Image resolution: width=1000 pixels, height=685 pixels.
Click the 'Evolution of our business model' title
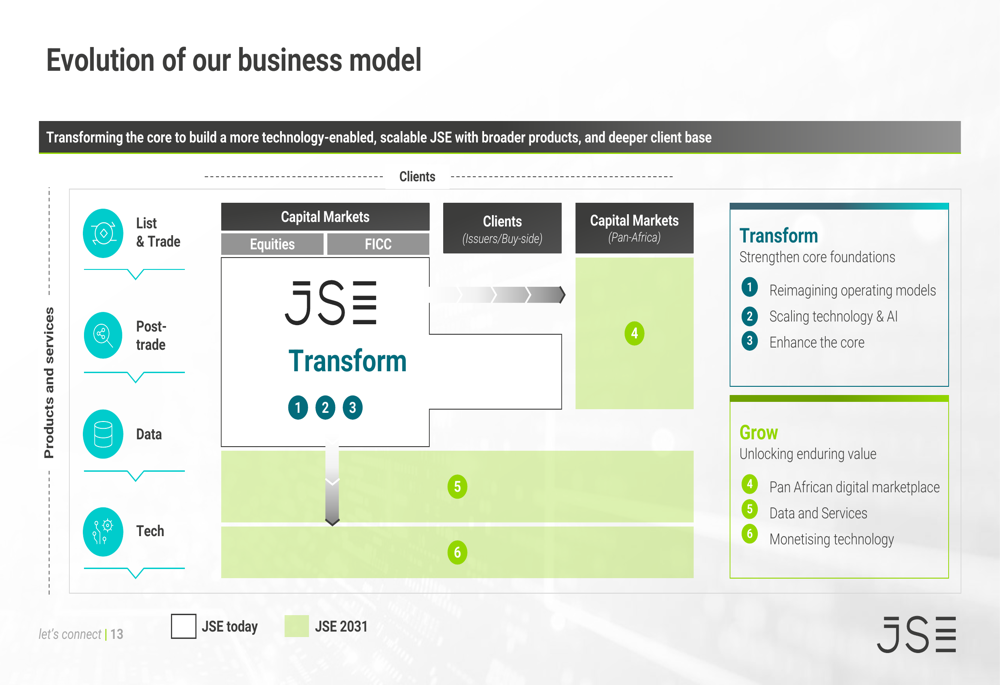(x=234, y=61)
